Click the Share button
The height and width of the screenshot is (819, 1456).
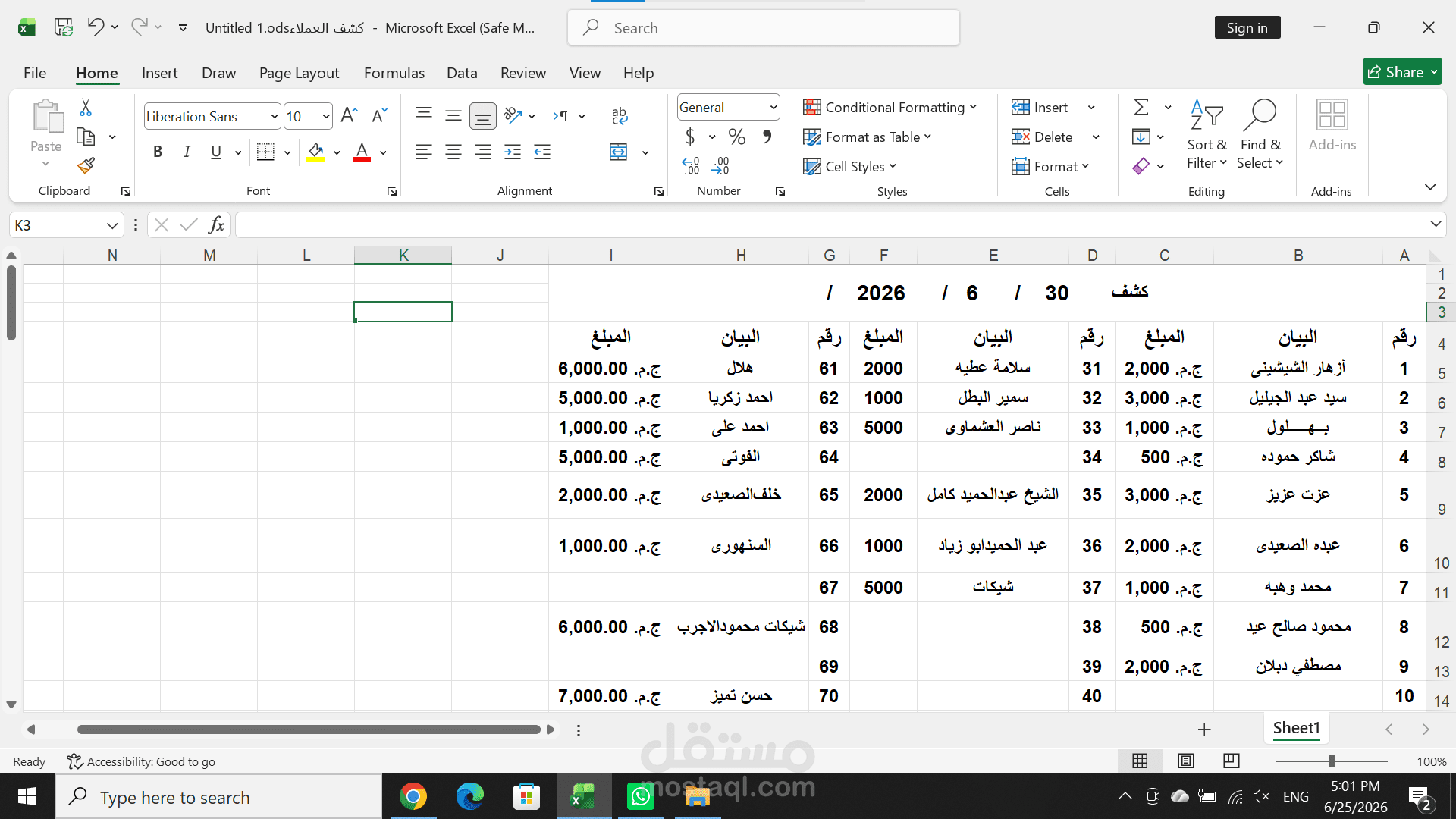tap(1402, 72)
